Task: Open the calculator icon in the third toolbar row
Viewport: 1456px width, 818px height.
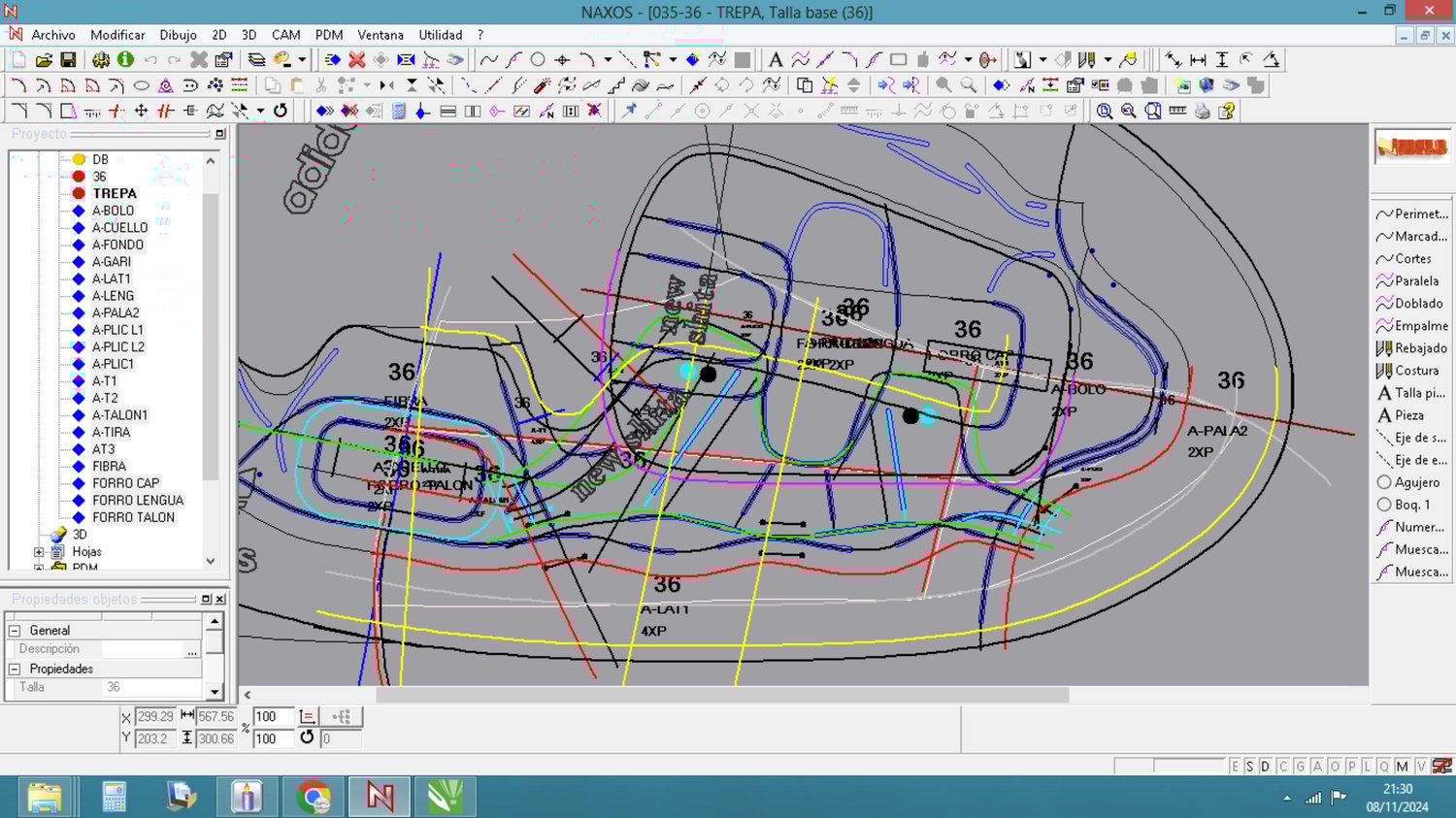Action: (x=398, y=111)
